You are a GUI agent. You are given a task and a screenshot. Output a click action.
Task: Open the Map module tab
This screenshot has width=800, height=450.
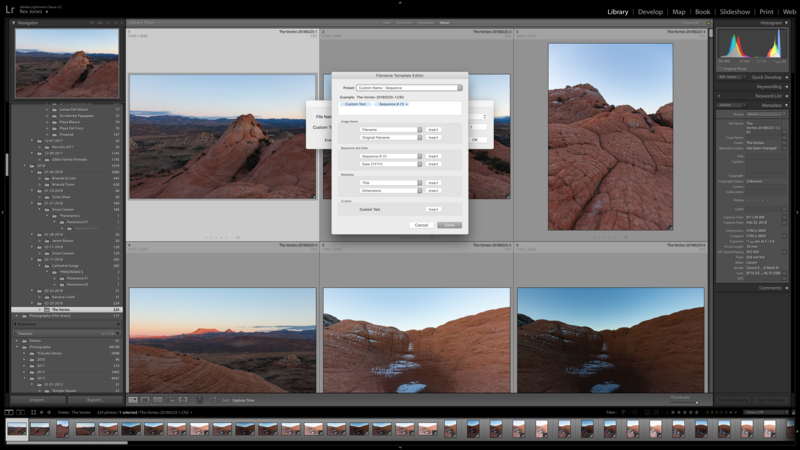tap(679, 12)
